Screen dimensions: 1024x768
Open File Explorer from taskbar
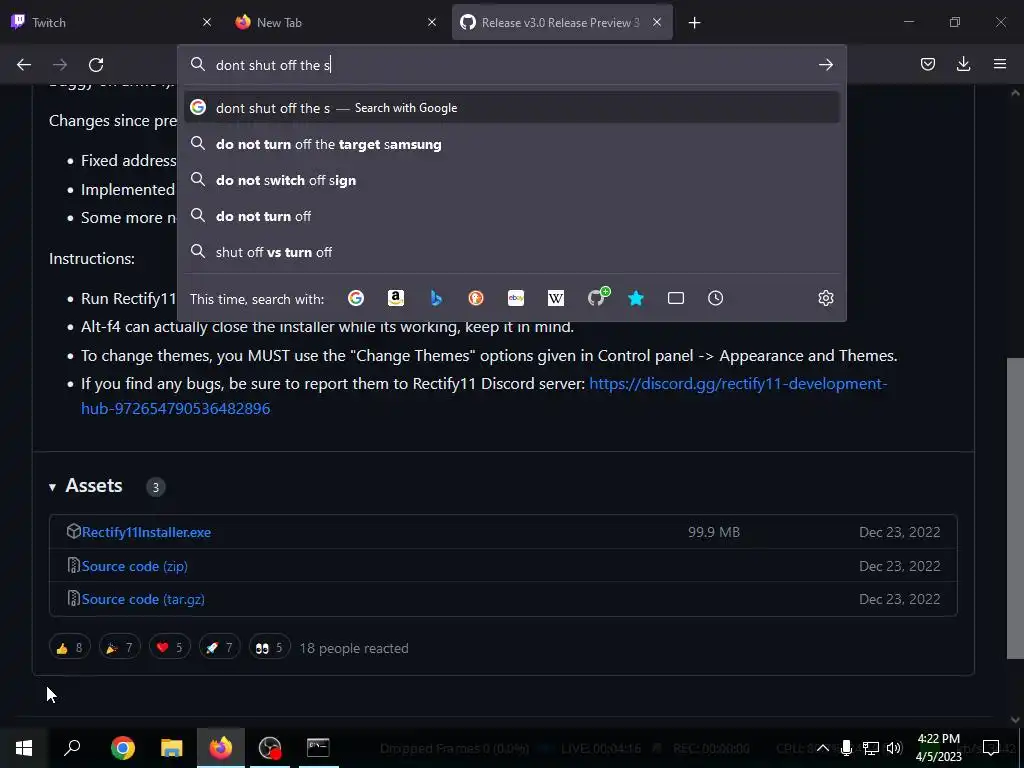[172, 748]
